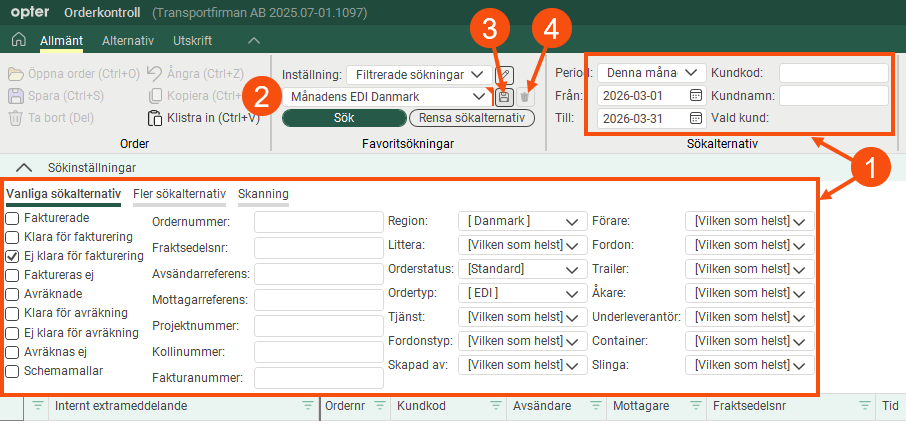Expand the Ordertyp dropdown set to EDI
The height and width of the screenshot is (431, 906).
(521, 292)
